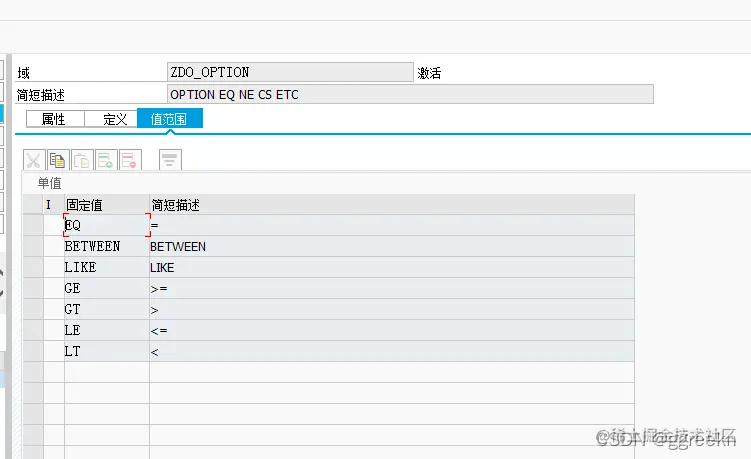The height and width of the screenshot is (459, 751).
Task: Click the first empty fixed value cell below LT
Action: 107,372
